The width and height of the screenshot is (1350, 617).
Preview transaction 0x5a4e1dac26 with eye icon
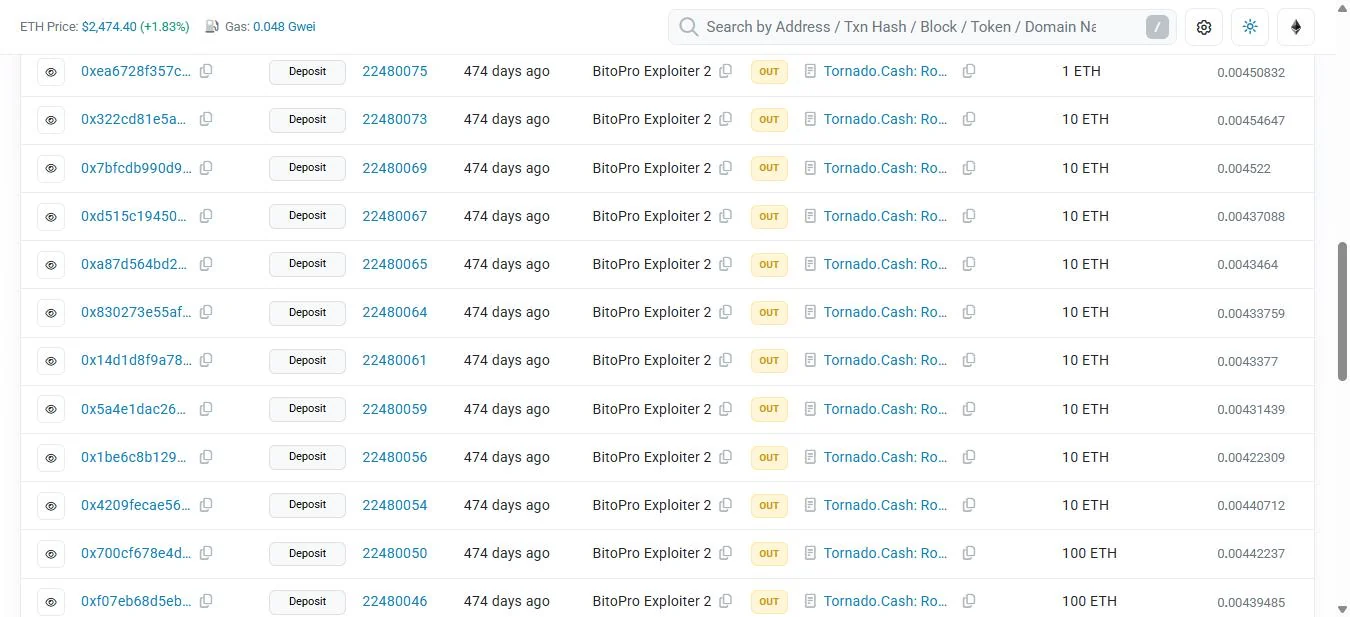point(51,409)
